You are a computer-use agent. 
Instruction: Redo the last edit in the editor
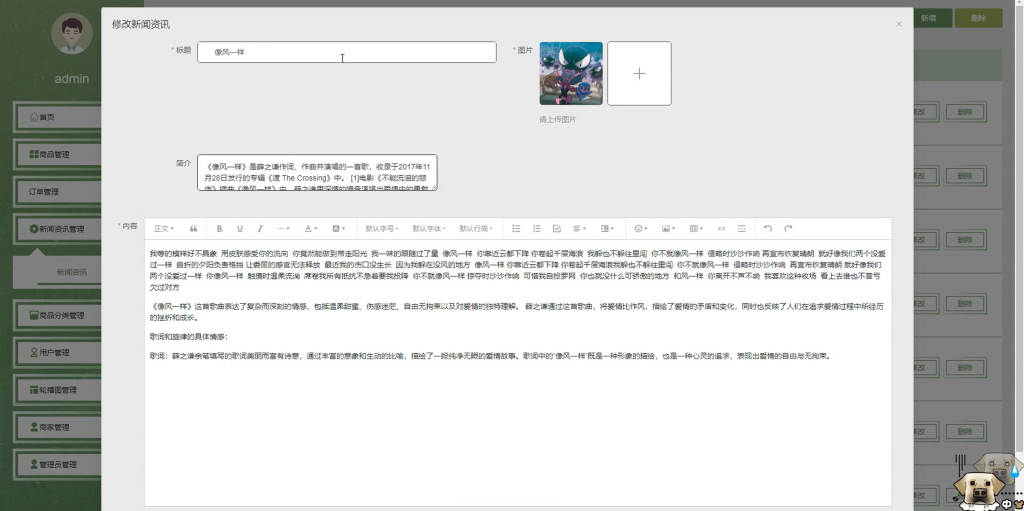click(x=788, y=229)
